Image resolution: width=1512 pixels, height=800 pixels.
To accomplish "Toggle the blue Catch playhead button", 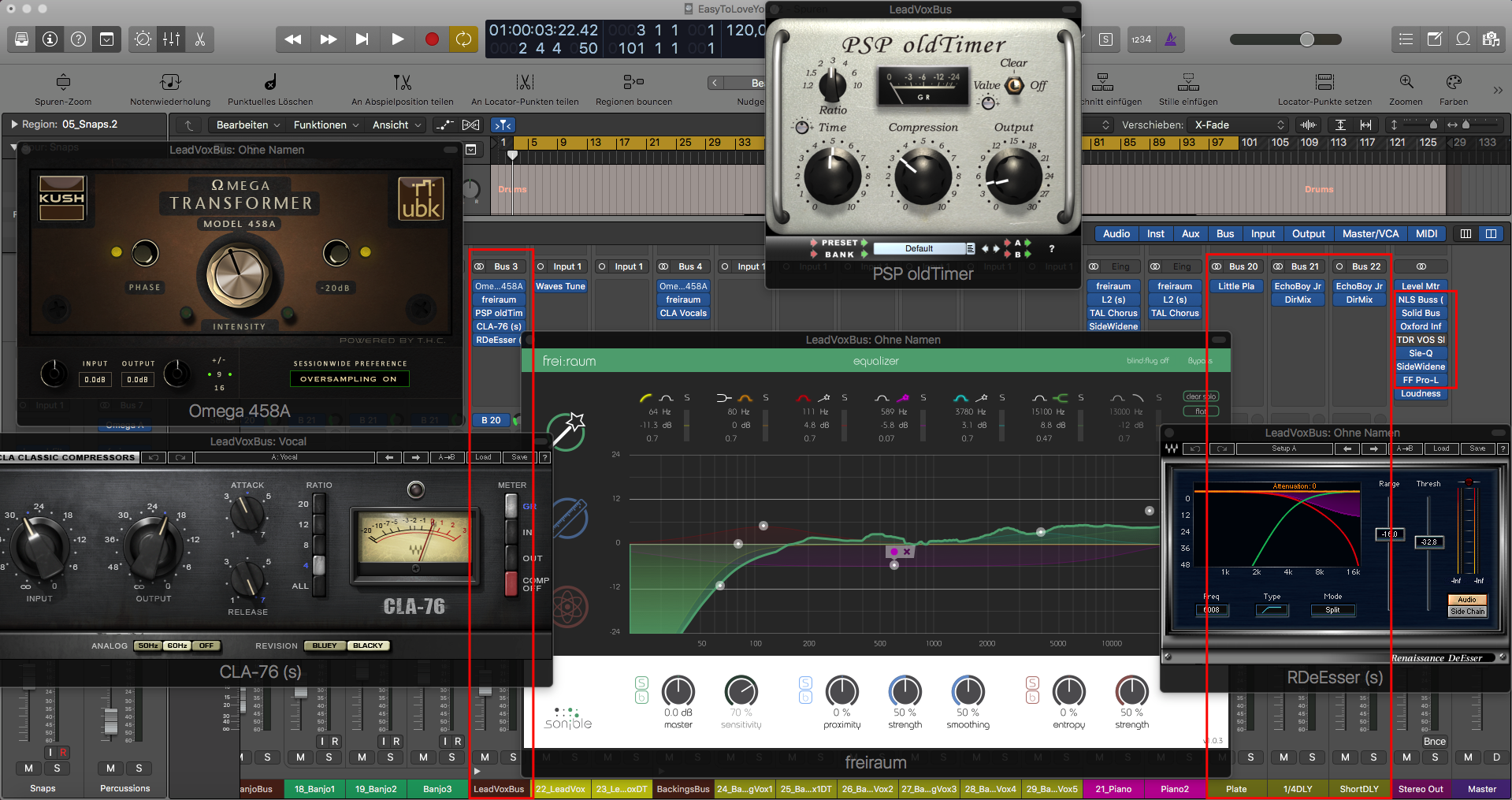I will point(503,125).
